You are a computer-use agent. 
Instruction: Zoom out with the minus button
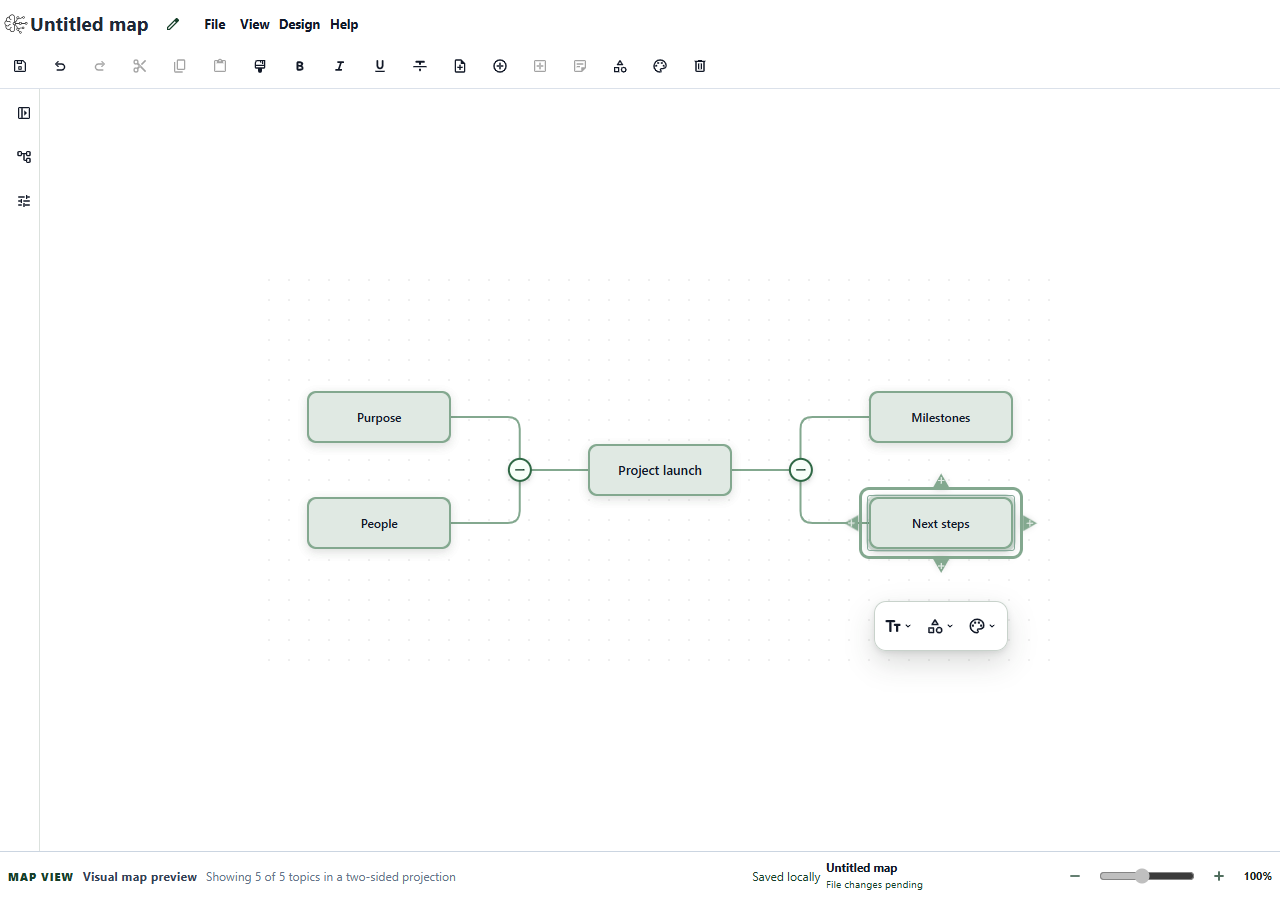coord(1075,876)
